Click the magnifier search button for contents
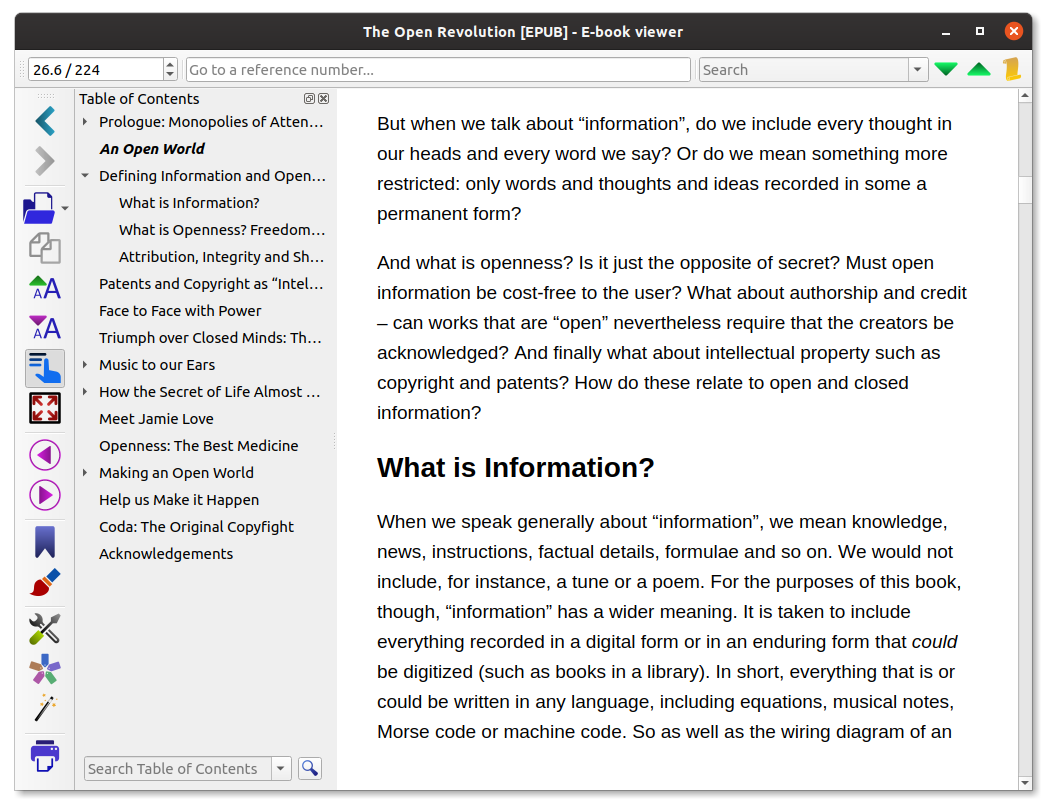Screen dimensions: 1051x809 pos(310,768)
